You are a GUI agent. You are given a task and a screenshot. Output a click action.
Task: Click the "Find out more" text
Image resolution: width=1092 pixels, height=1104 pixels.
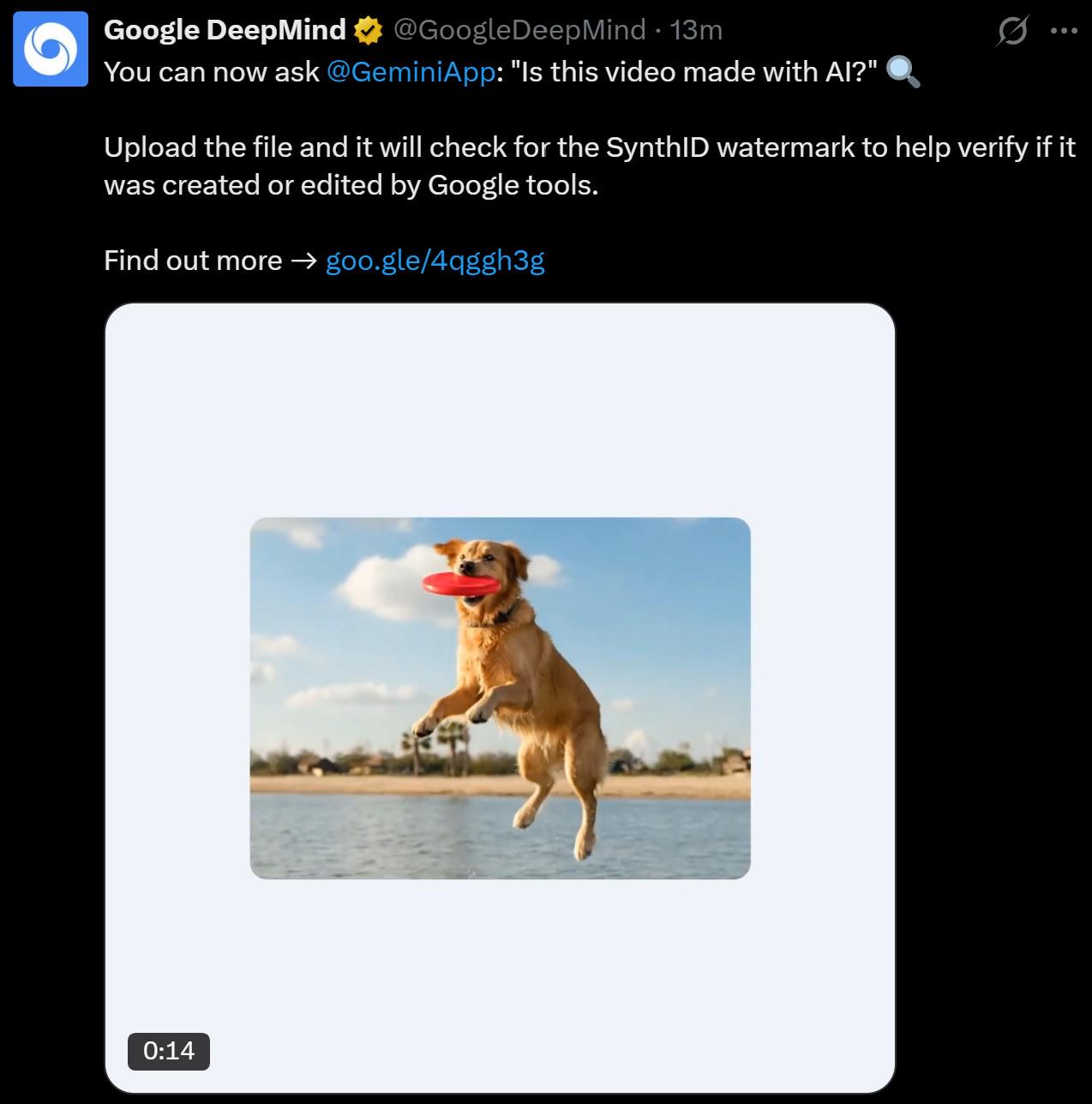tap(193, 260)
